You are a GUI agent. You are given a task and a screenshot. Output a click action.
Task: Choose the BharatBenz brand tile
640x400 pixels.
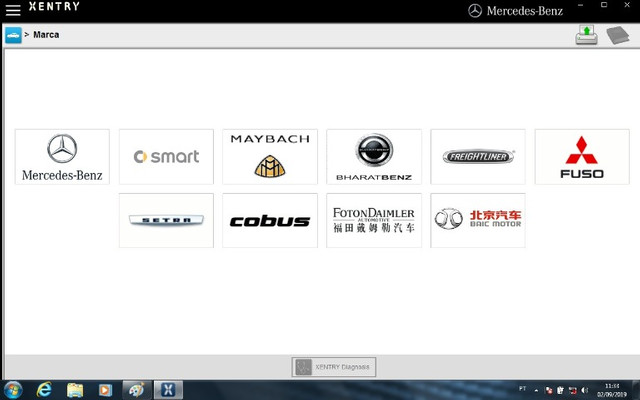click(x=374, y=157)
